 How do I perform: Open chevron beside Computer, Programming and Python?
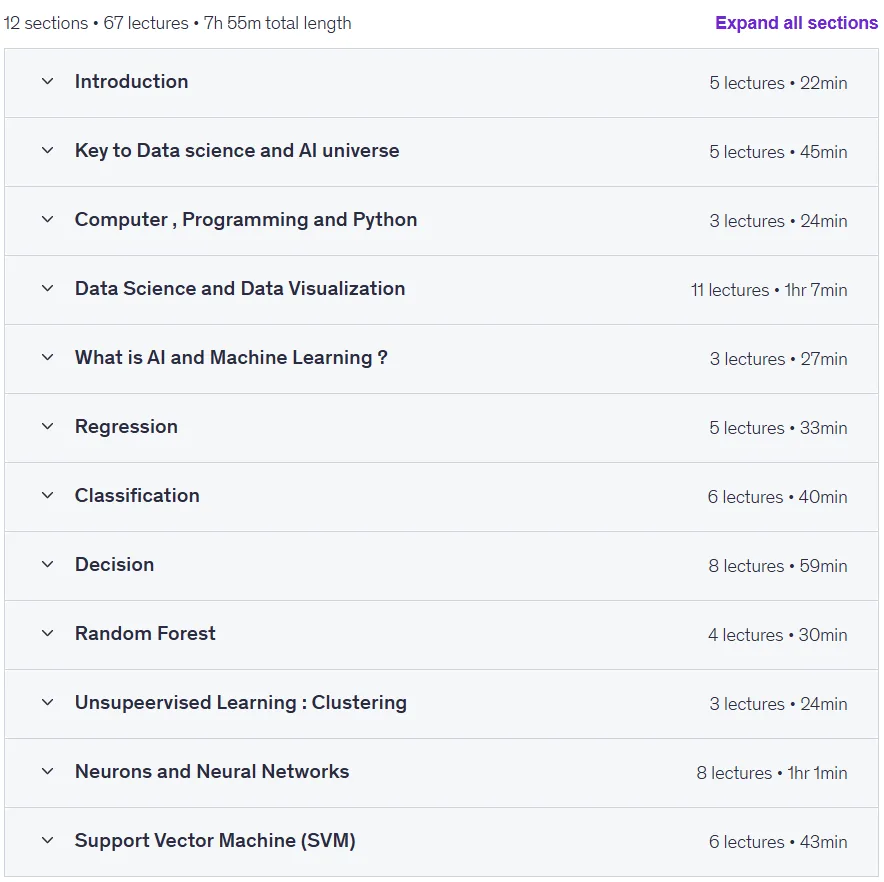[47, 219]
